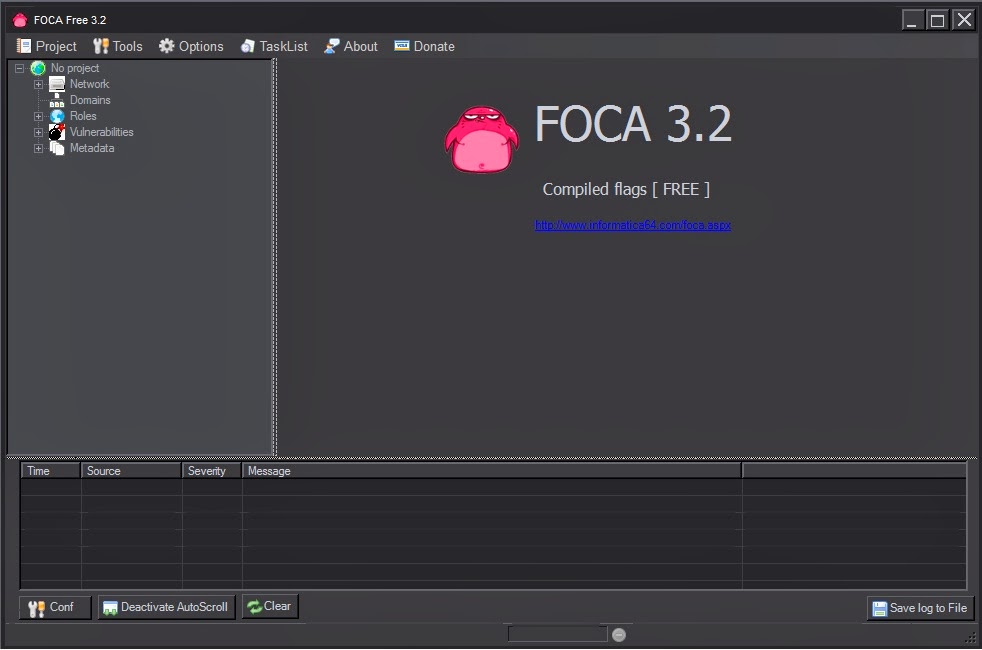Click the "FOCA 3.2" heading text
This screenshot has width=982, height=650.
click(x=633, y=124)
